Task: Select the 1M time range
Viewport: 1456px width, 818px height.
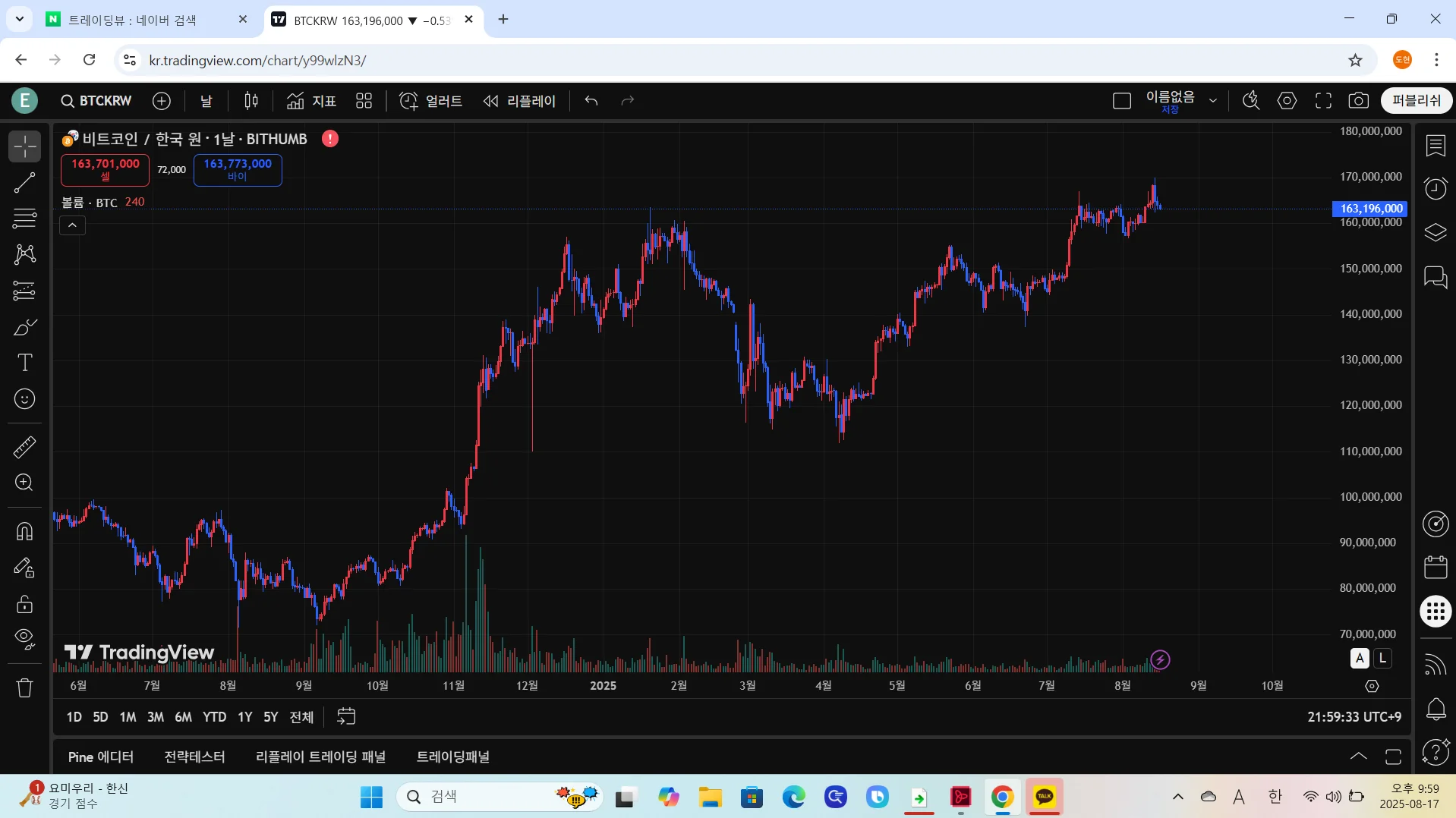Action: point(128,717)
